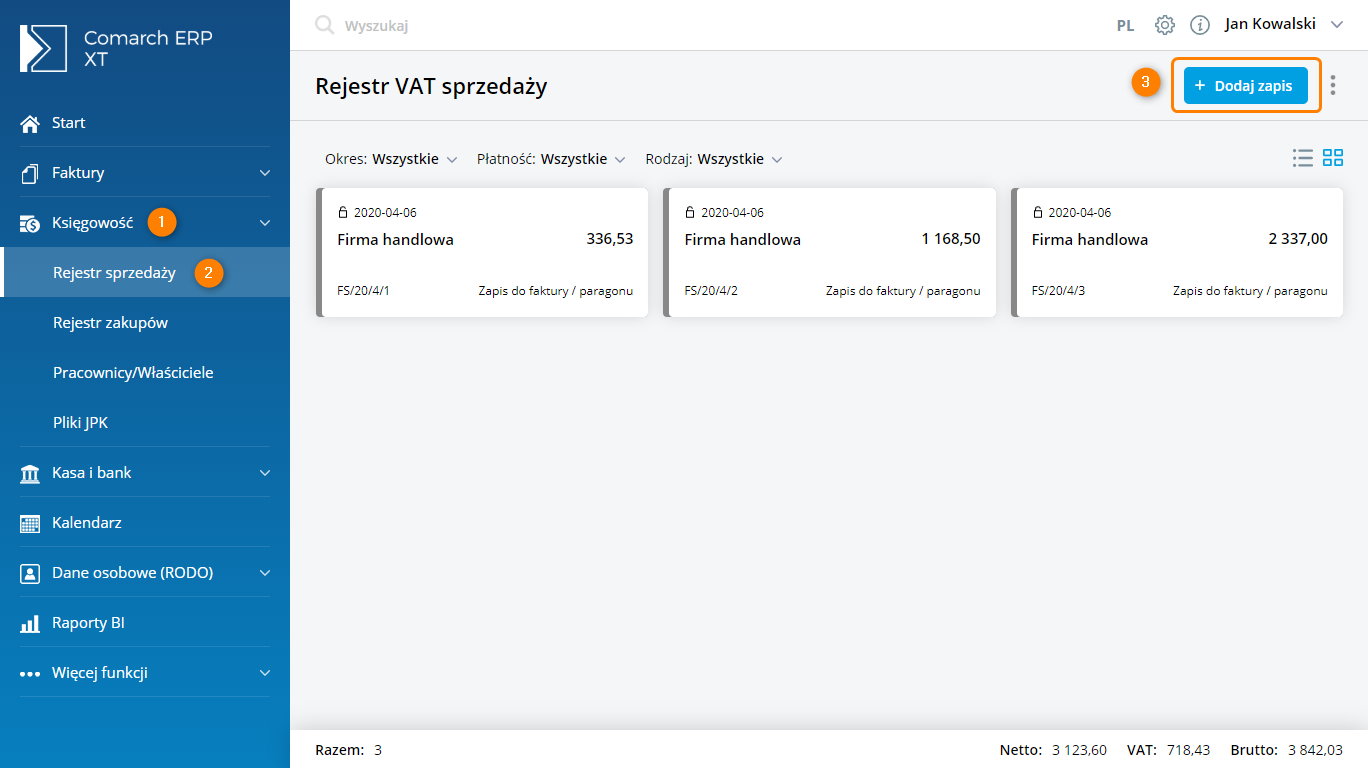Go to Rejestr zakupów in sidebar
This screenshot has height=768, width=1368.
tap(110, 323)
